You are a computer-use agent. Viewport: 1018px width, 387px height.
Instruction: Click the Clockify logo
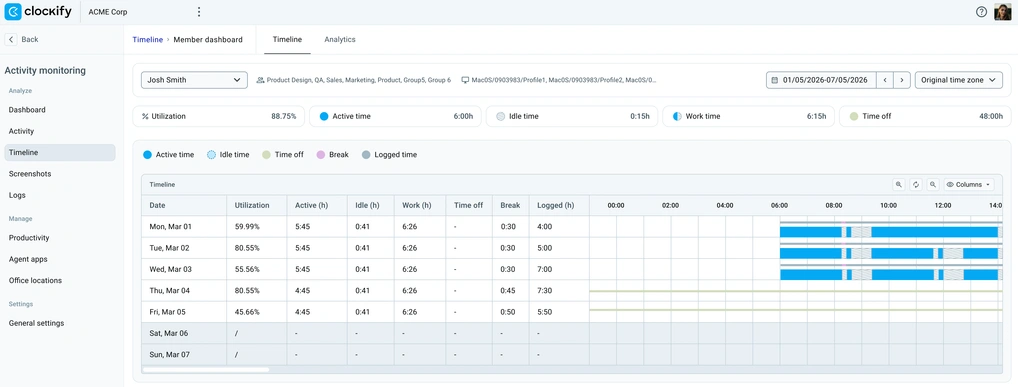pyautogui.click(x=38, y=12)
